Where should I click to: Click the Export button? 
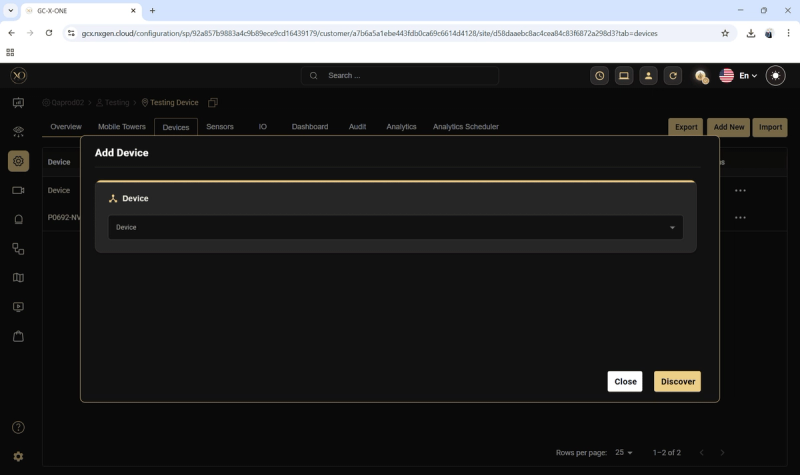pos(686,127)
